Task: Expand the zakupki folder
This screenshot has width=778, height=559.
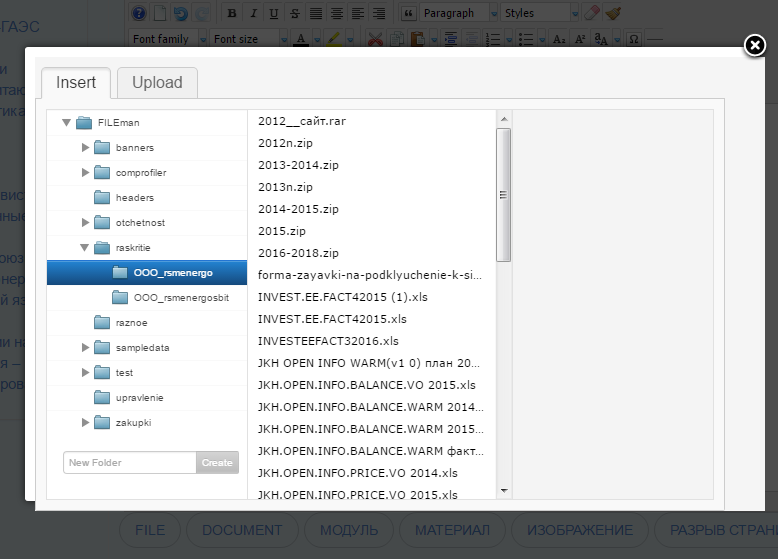Action: [85, 422]
